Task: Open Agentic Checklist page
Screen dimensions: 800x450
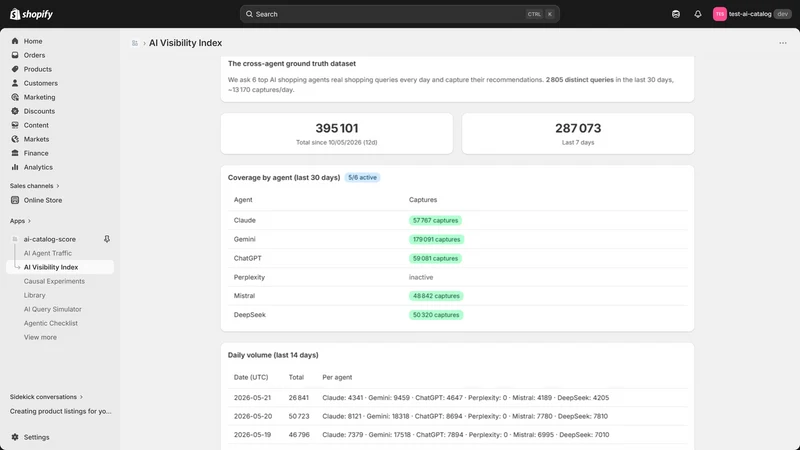Action: click(51, 323)
